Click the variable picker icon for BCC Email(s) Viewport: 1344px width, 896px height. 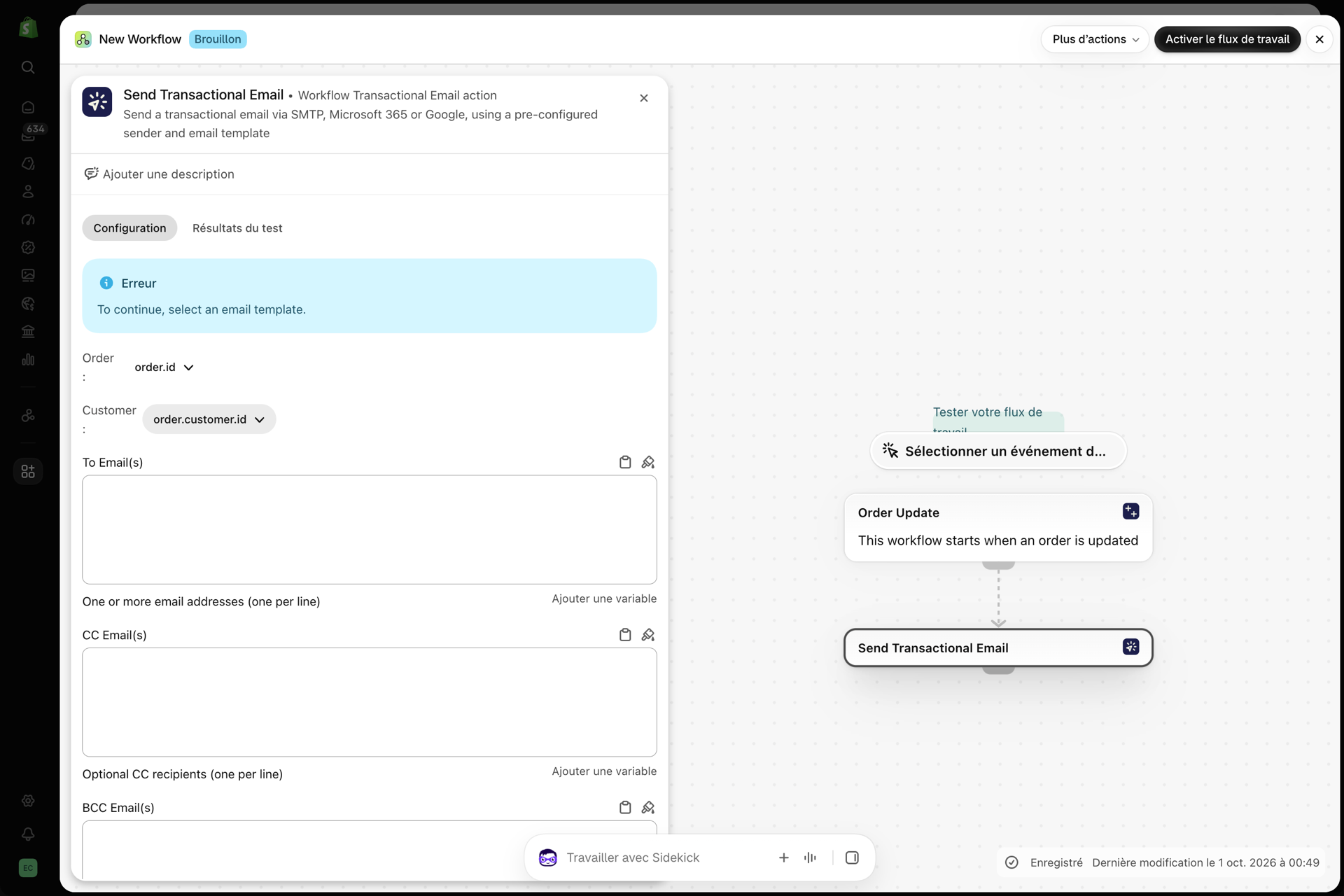tap(648, 807)
